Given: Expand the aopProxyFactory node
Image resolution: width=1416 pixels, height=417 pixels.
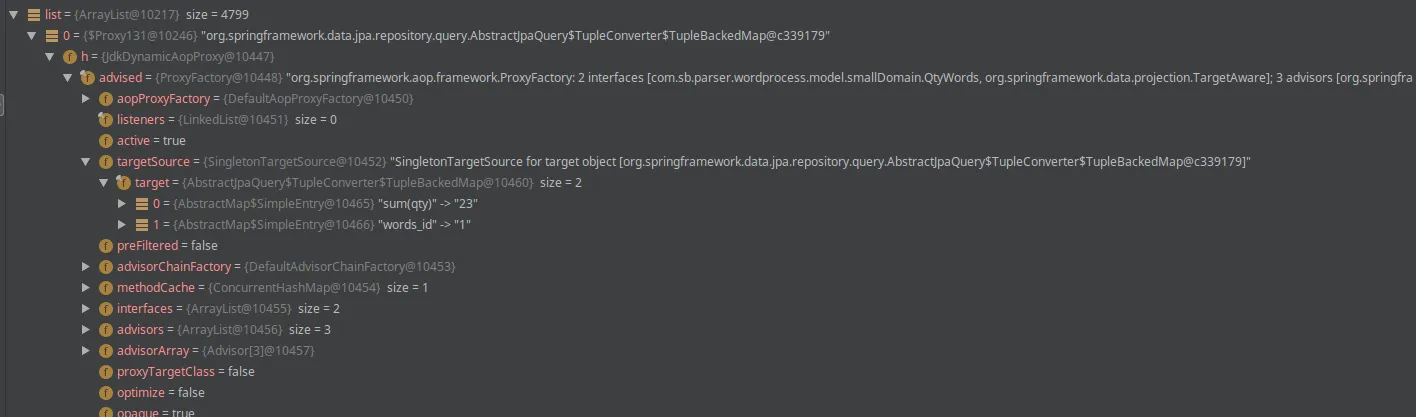Looking at the screenshot, I should (85, 99).
